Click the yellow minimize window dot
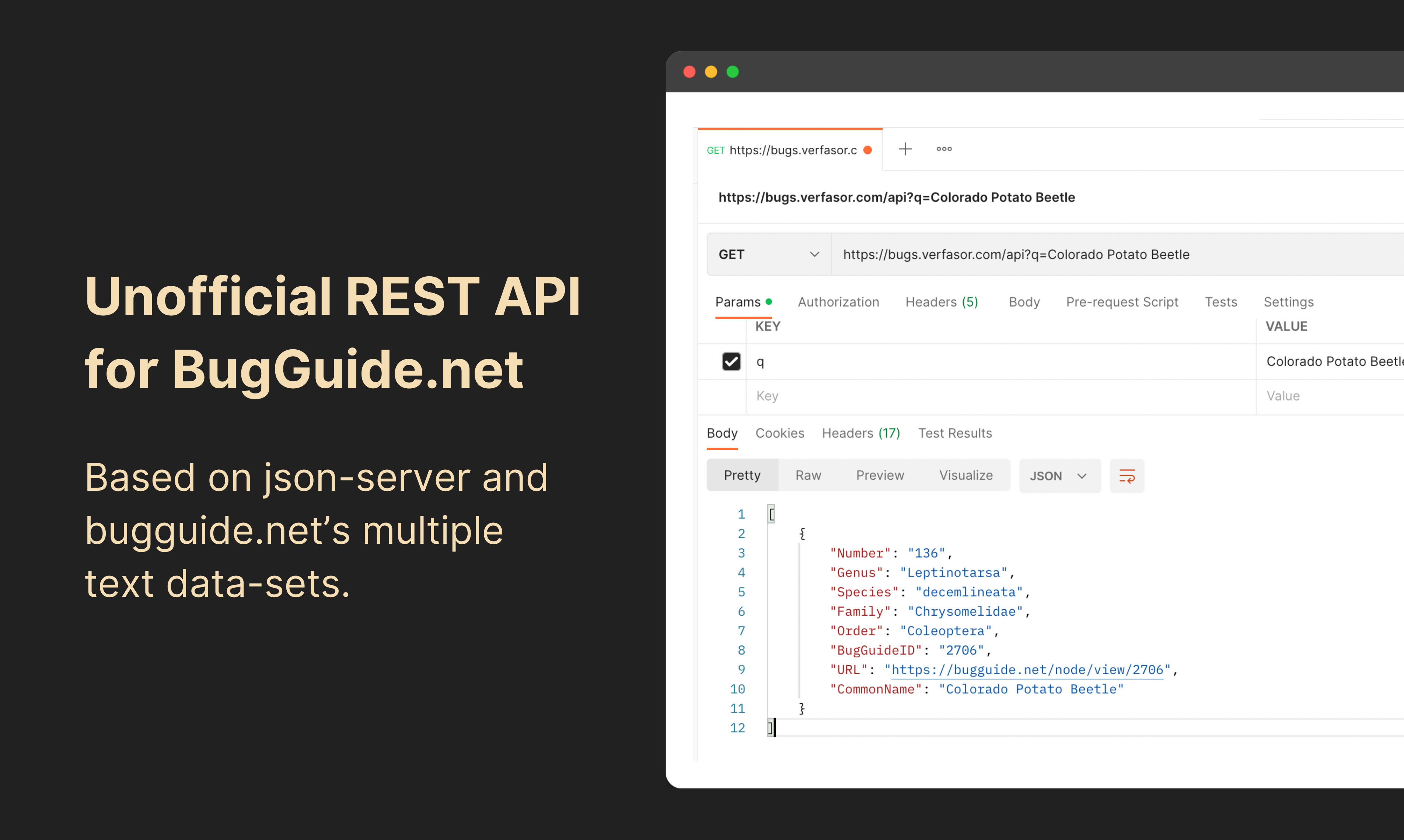Viewport: 1404px width, 840px height. pyautogui.click(x=710, y=72)
